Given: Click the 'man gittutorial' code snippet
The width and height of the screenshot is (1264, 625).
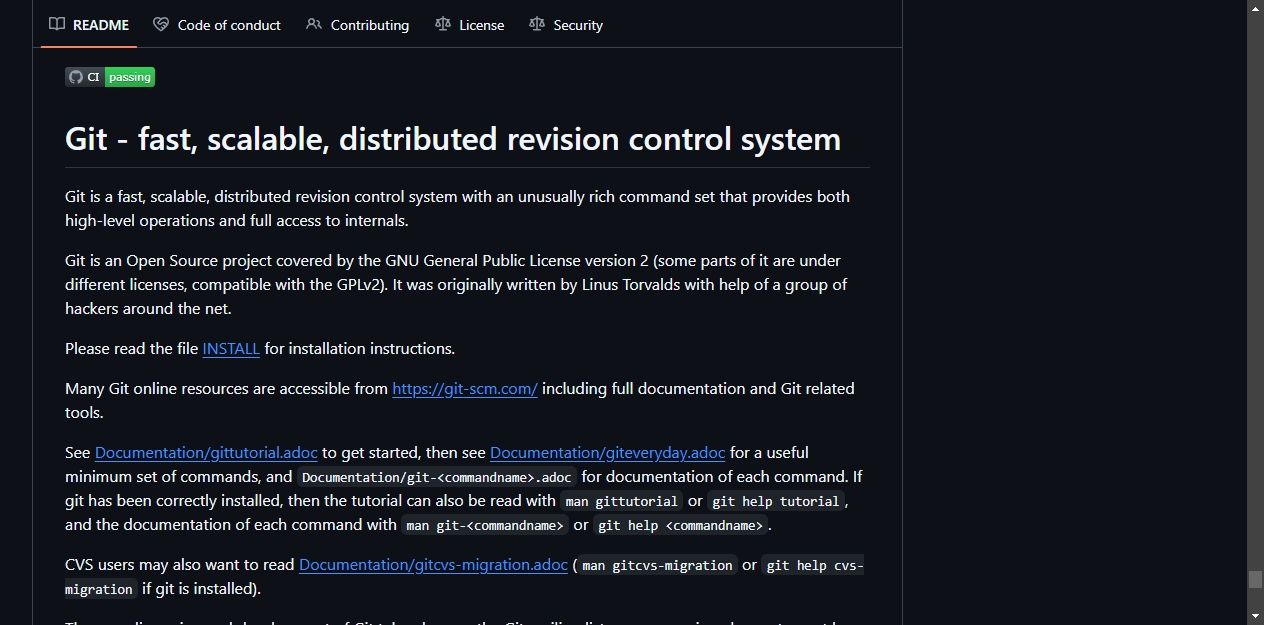Looking at the screenshot, I should click(x=621, y=501).
